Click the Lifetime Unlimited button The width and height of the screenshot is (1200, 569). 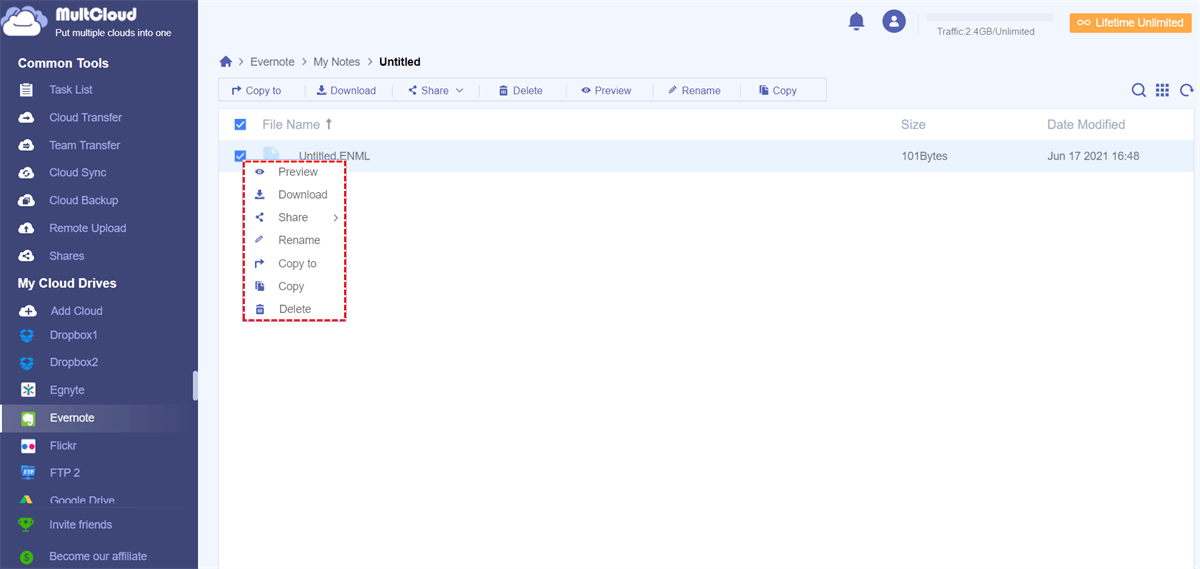(x=1130, y=23)
